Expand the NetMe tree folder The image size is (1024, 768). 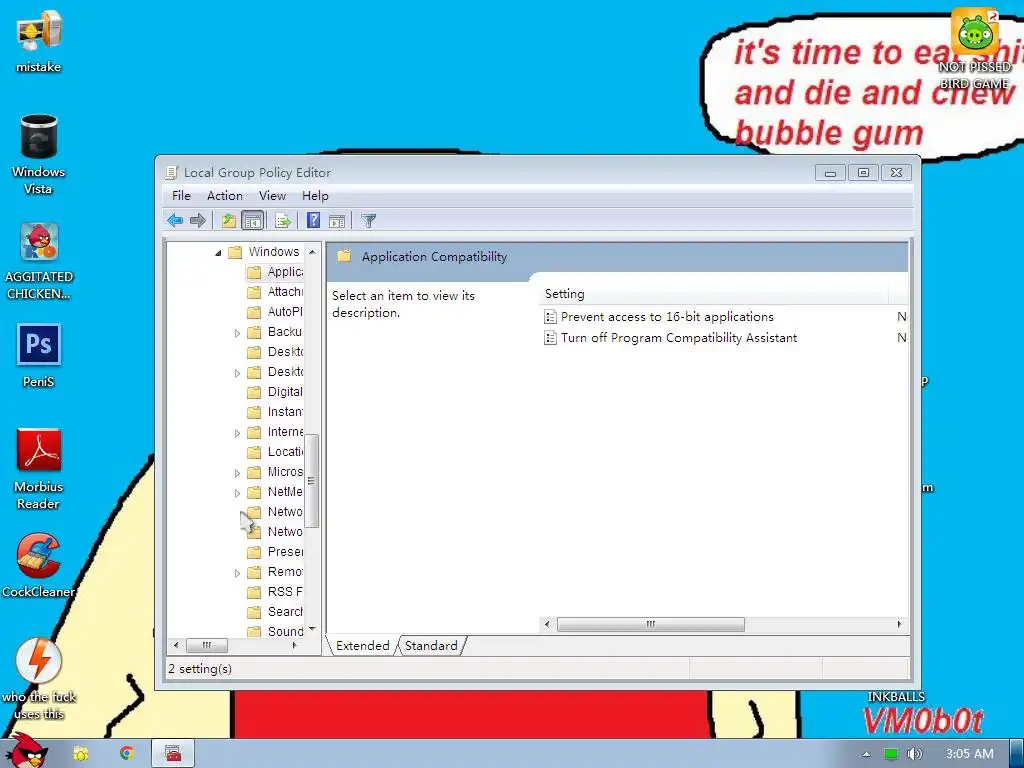[x=238, y=493]
